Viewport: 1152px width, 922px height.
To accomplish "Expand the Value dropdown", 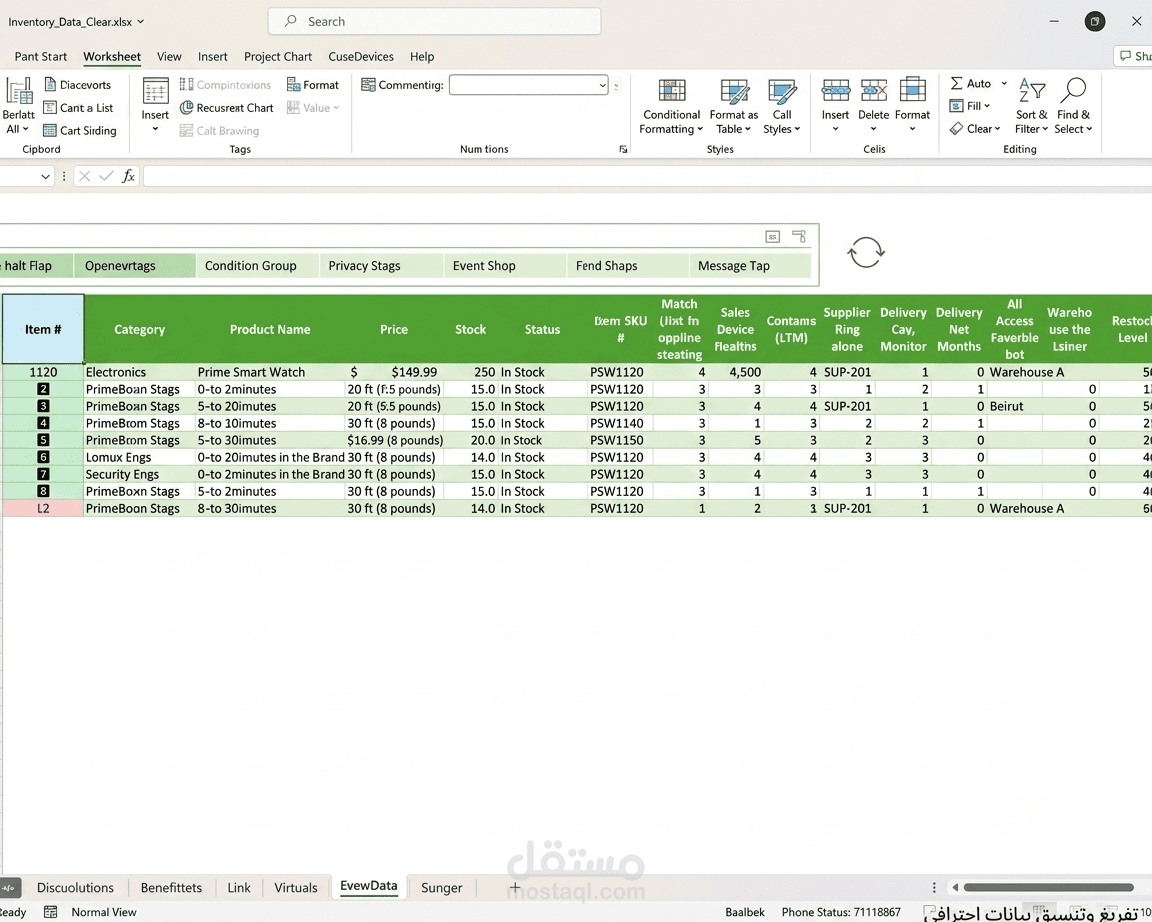I will pos(336,108).
